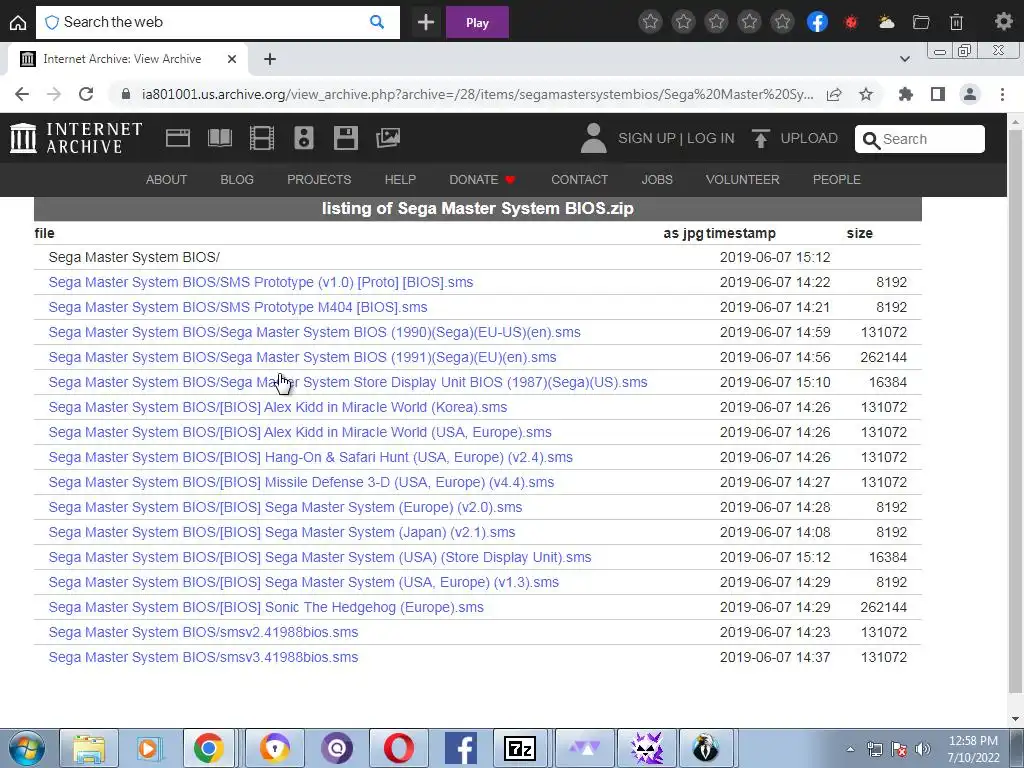The width and height of the screenshot is (1024, 768).
Task: Share this page via the share icon
Action: click(x=834, y=94)
